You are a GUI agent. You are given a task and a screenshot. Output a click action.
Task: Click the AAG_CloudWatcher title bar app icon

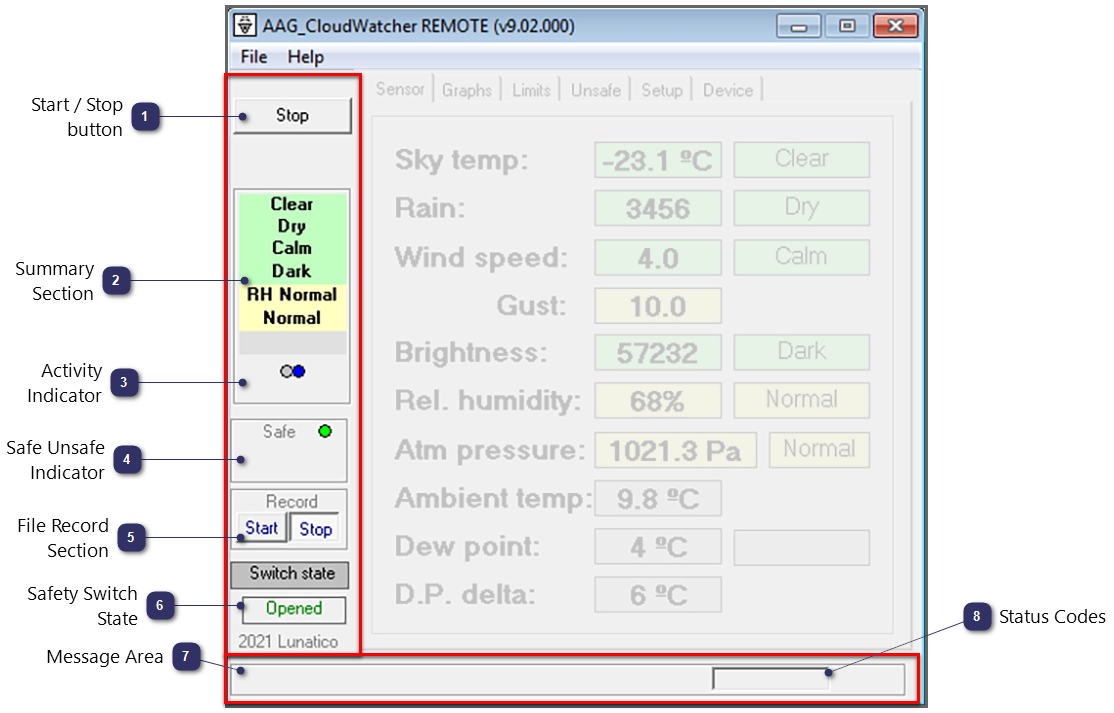pyautogui.click(x=245, y=26)
